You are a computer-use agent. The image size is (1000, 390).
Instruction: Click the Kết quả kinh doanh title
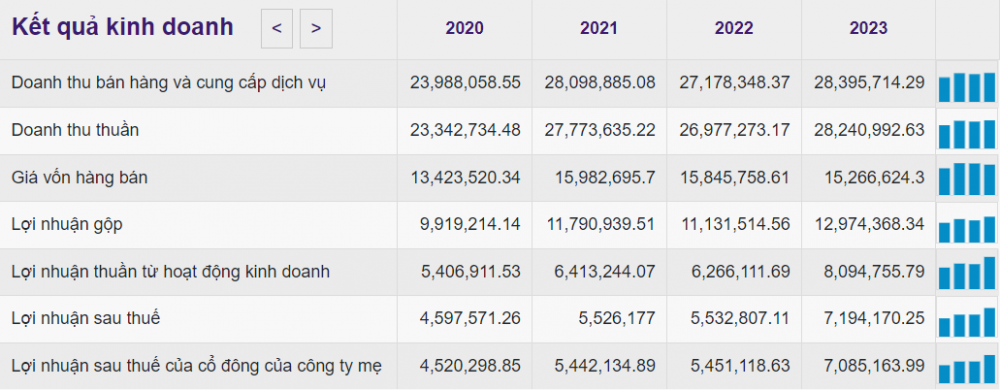tap(122, 28)
